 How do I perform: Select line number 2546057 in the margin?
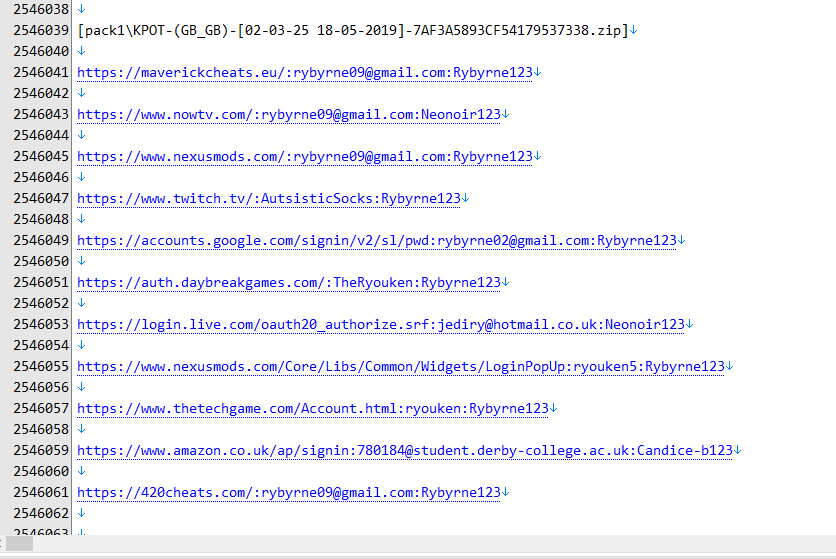[41, 409]
